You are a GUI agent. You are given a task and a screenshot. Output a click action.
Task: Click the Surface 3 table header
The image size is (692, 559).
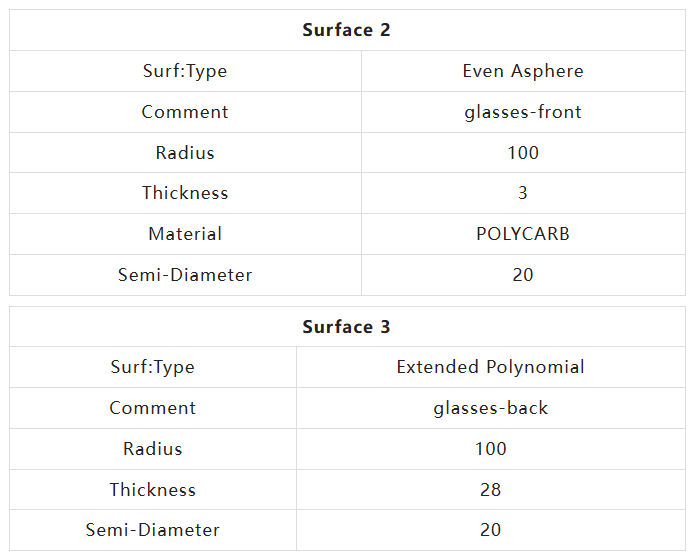pyautogui.click(x=347, y=327)
